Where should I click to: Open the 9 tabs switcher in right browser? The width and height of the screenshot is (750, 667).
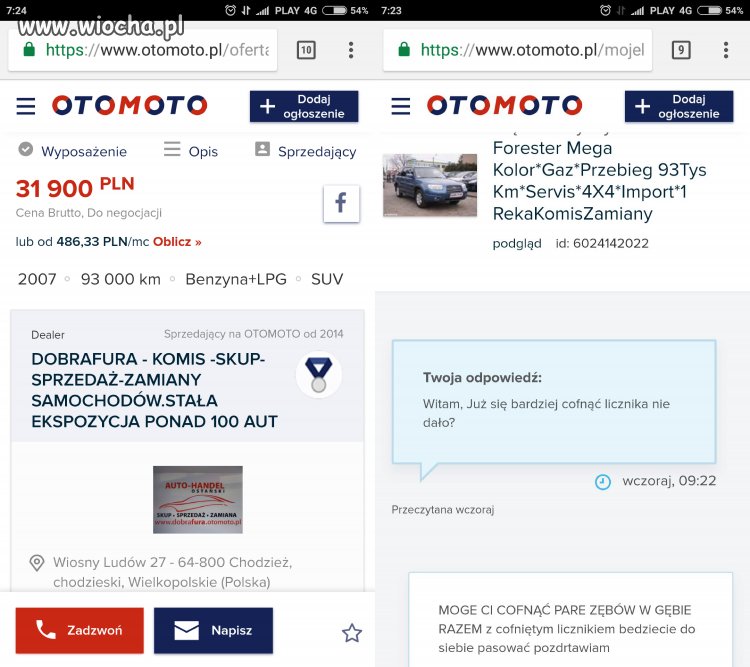681,50
